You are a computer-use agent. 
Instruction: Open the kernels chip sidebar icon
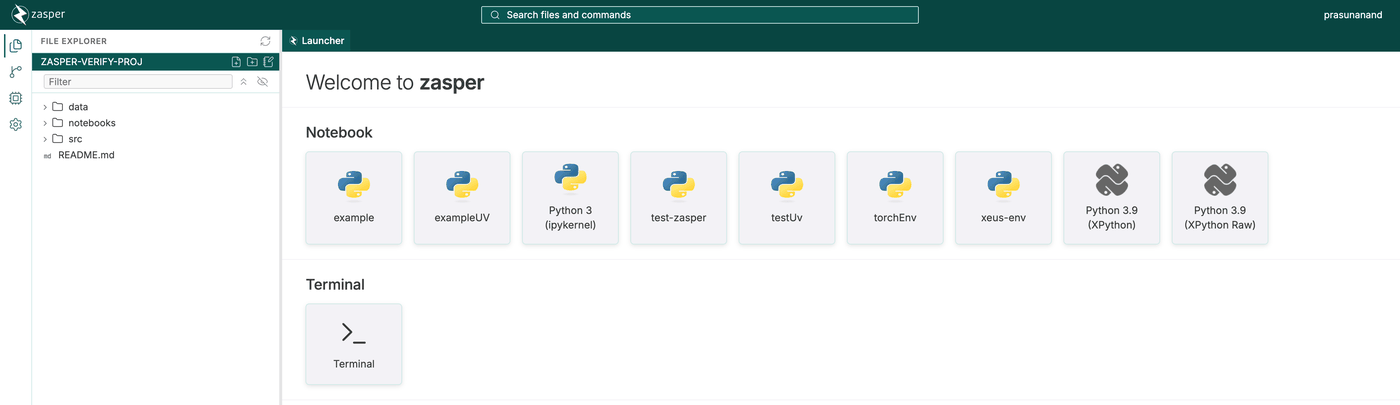click(x=15, y=98)
